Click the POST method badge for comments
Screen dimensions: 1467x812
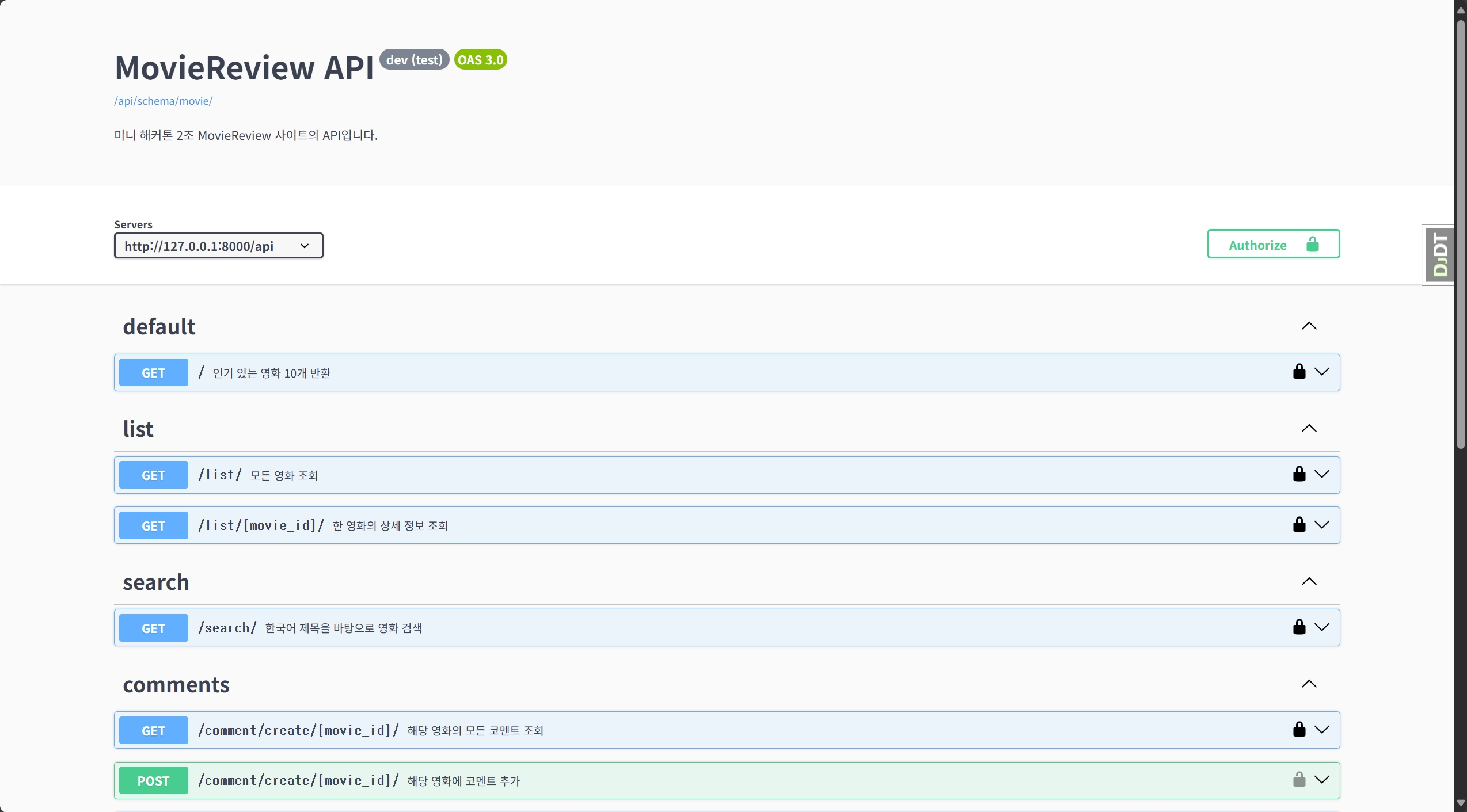[x=153, y=780]
